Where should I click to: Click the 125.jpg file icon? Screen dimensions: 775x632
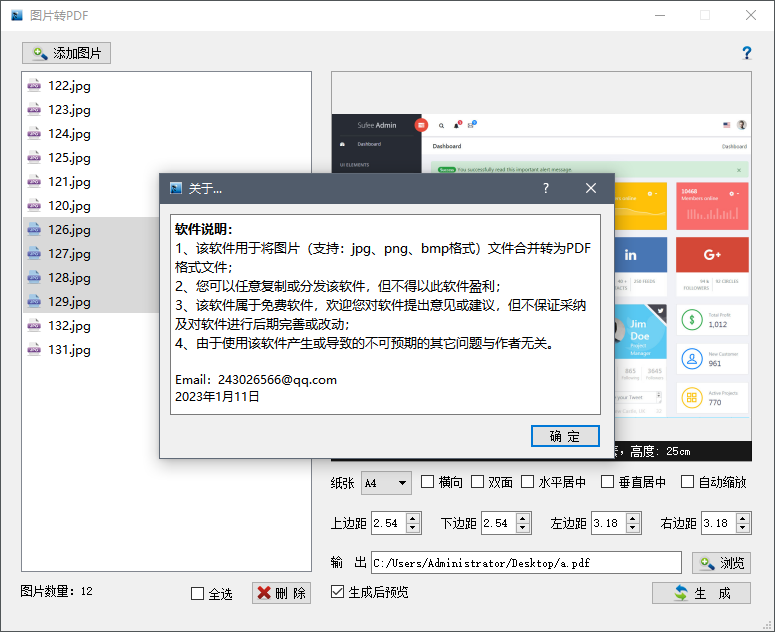click(x=34, y=158)
